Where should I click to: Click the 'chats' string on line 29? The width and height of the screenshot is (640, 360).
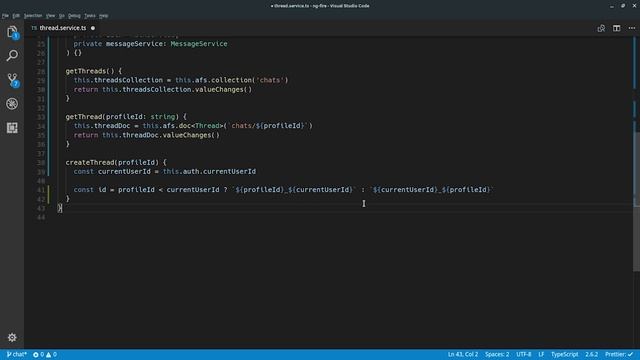(x=270, y=80)
